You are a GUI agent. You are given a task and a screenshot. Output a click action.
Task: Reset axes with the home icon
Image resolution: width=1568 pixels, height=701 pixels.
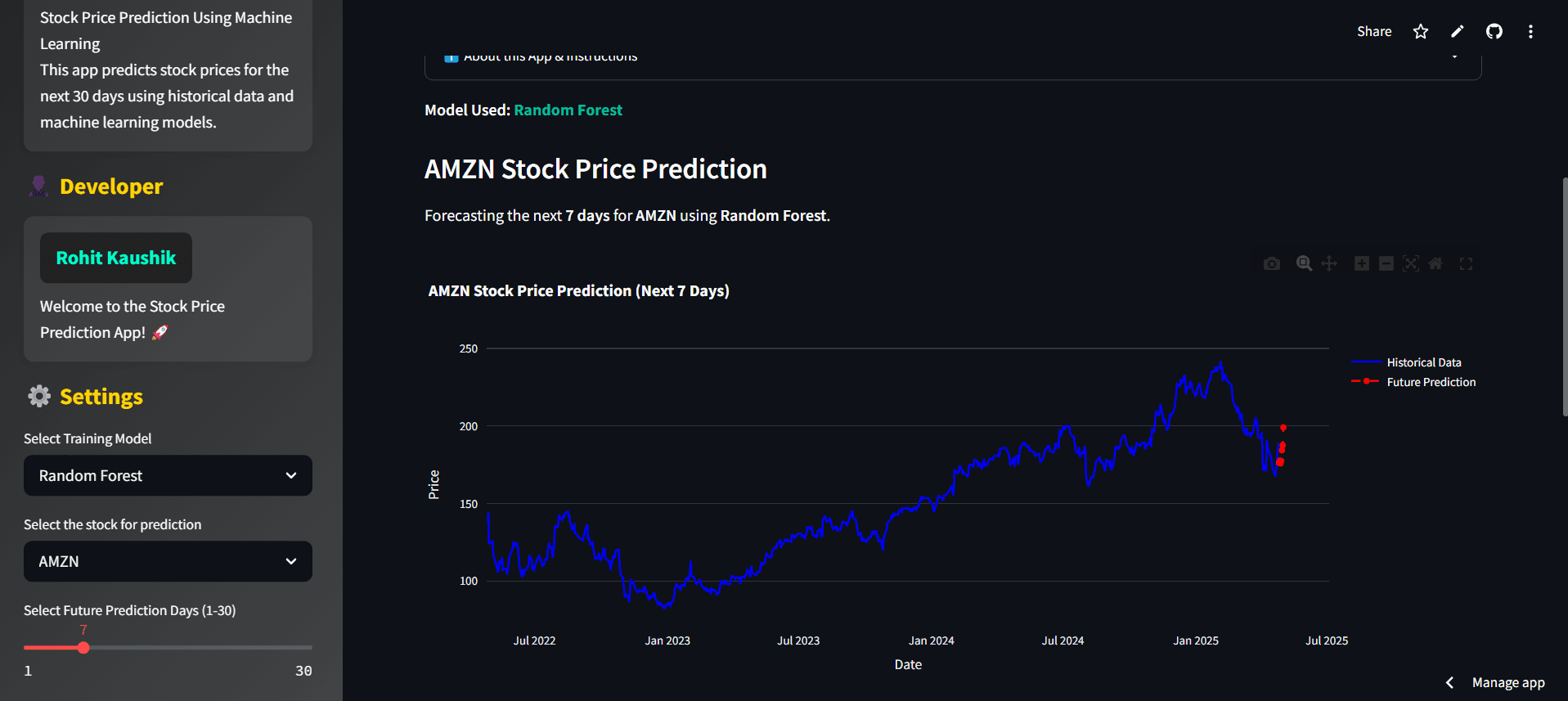coord(1435,263)
